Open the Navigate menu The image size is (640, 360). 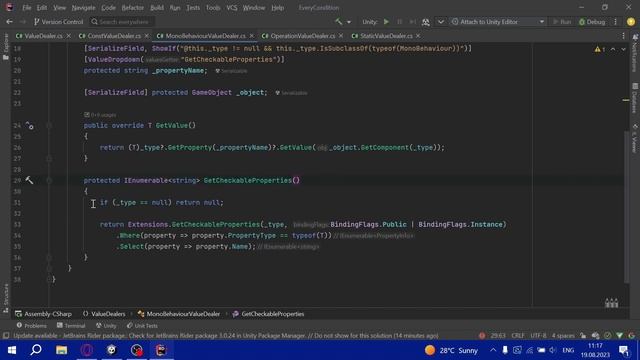[83, 8]
